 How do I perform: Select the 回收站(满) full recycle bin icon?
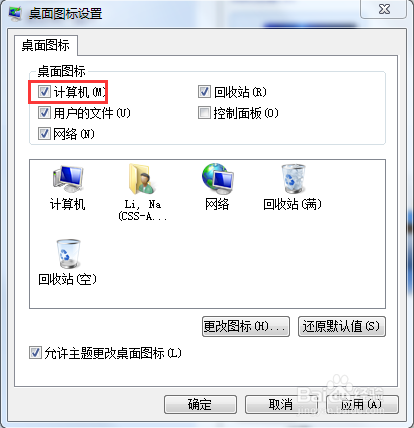pyautogui.click(x=293, y=179)
